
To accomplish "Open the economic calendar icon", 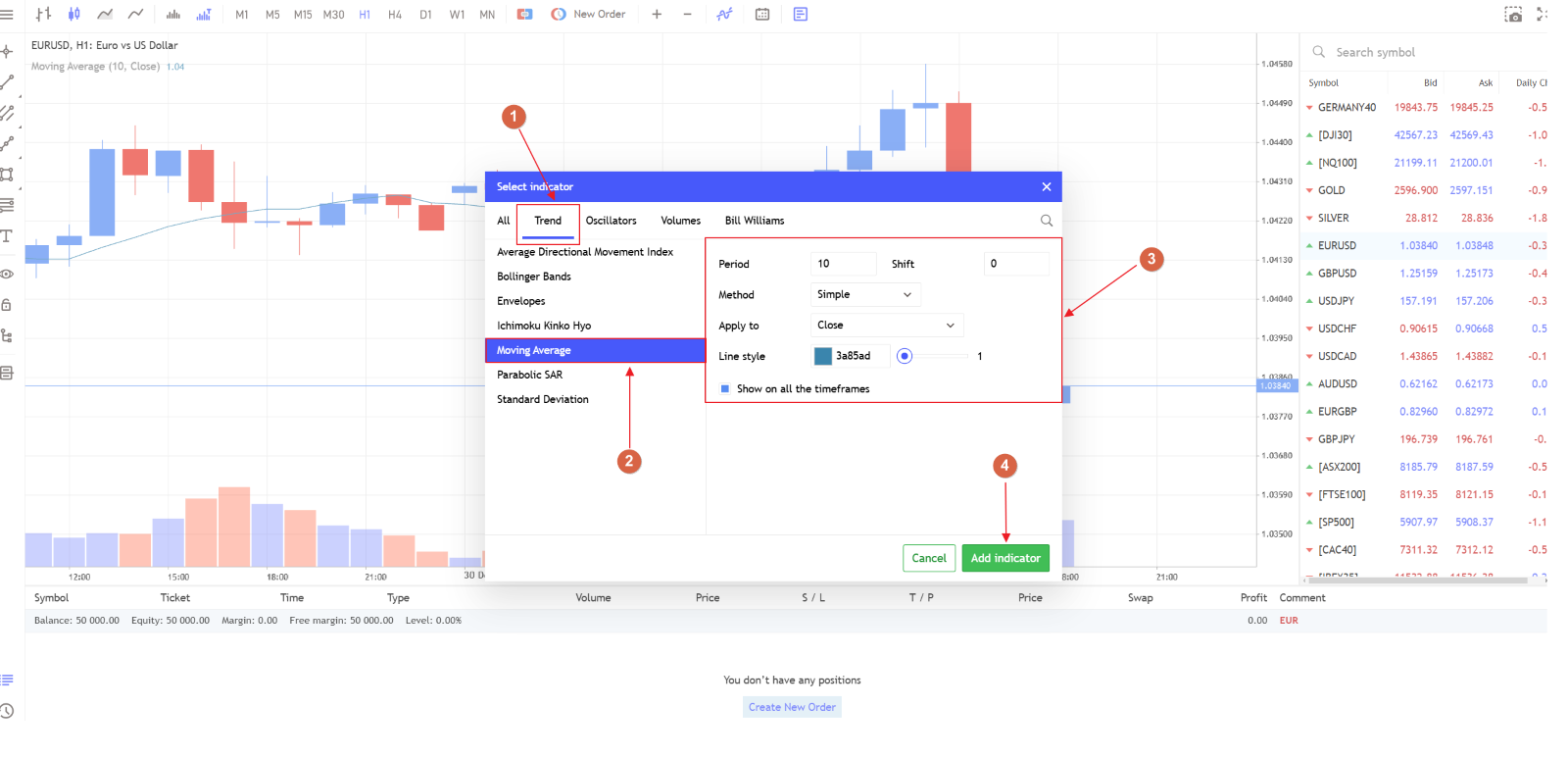I will [x=762, y=14].
